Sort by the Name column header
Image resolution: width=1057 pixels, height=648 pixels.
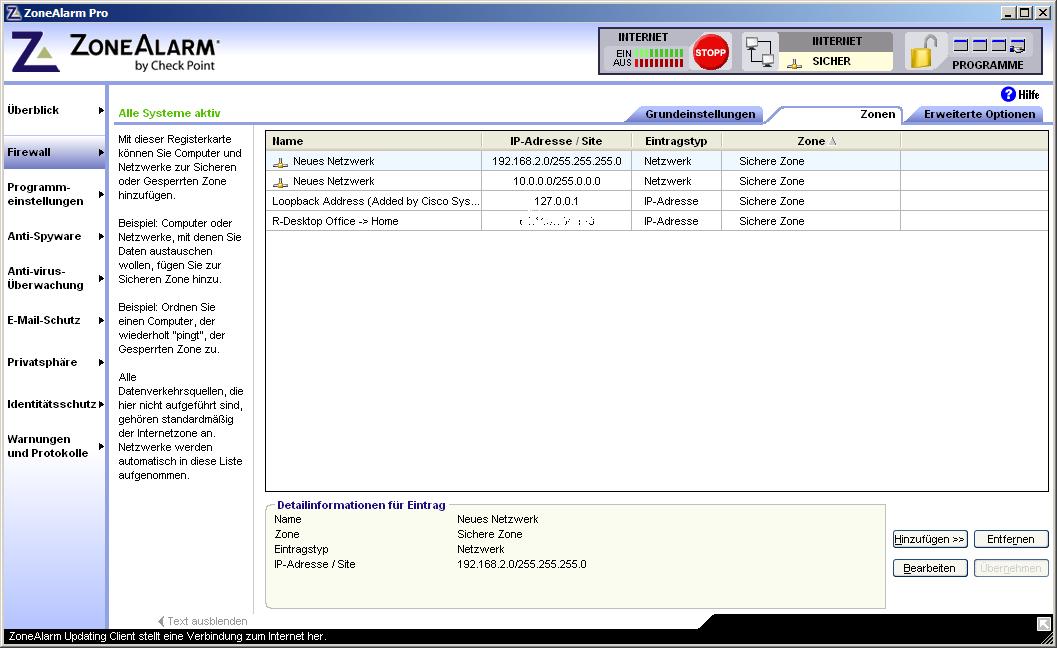[374, 141]
